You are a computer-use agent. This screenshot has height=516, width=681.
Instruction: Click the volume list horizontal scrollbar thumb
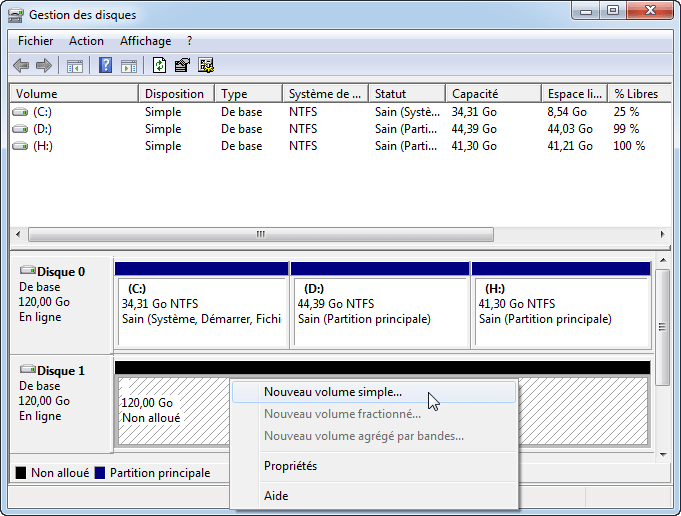point(261,235)
